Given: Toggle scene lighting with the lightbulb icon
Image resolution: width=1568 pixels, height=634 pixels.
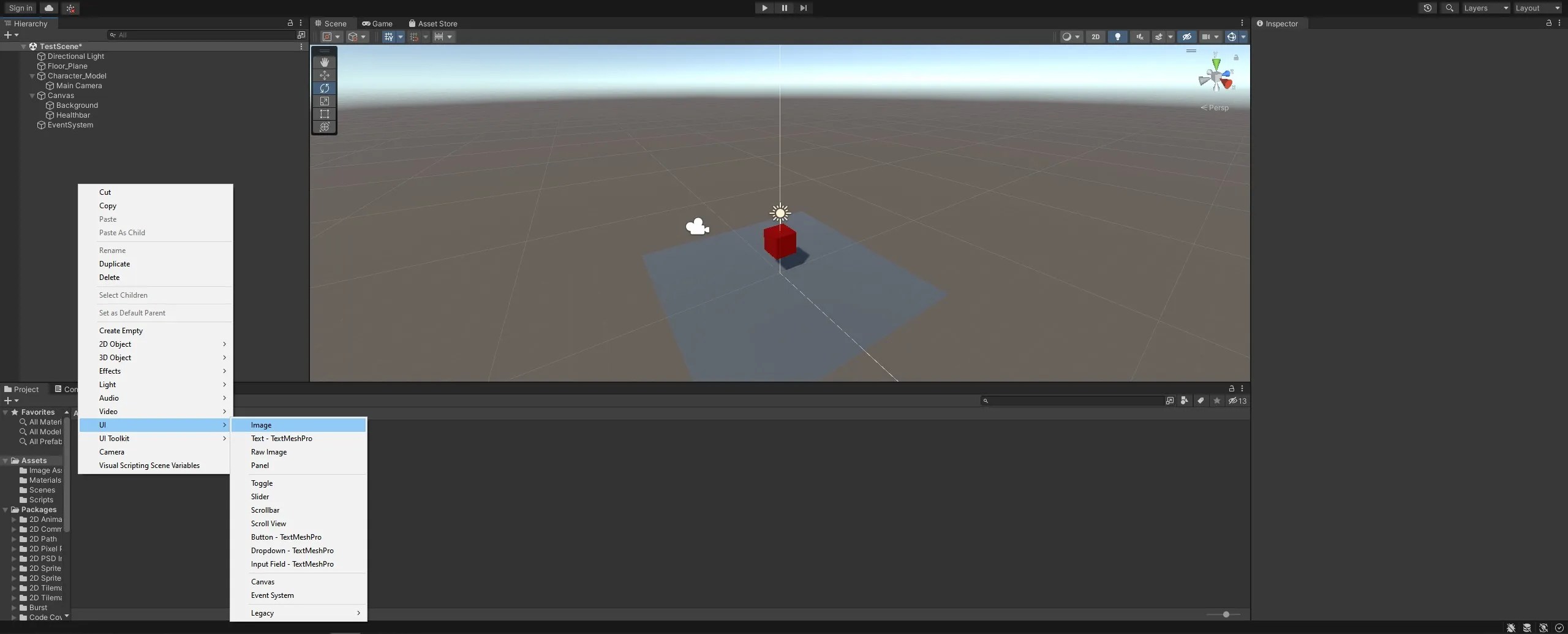Looking at the screenshot, I should 1117,37.
